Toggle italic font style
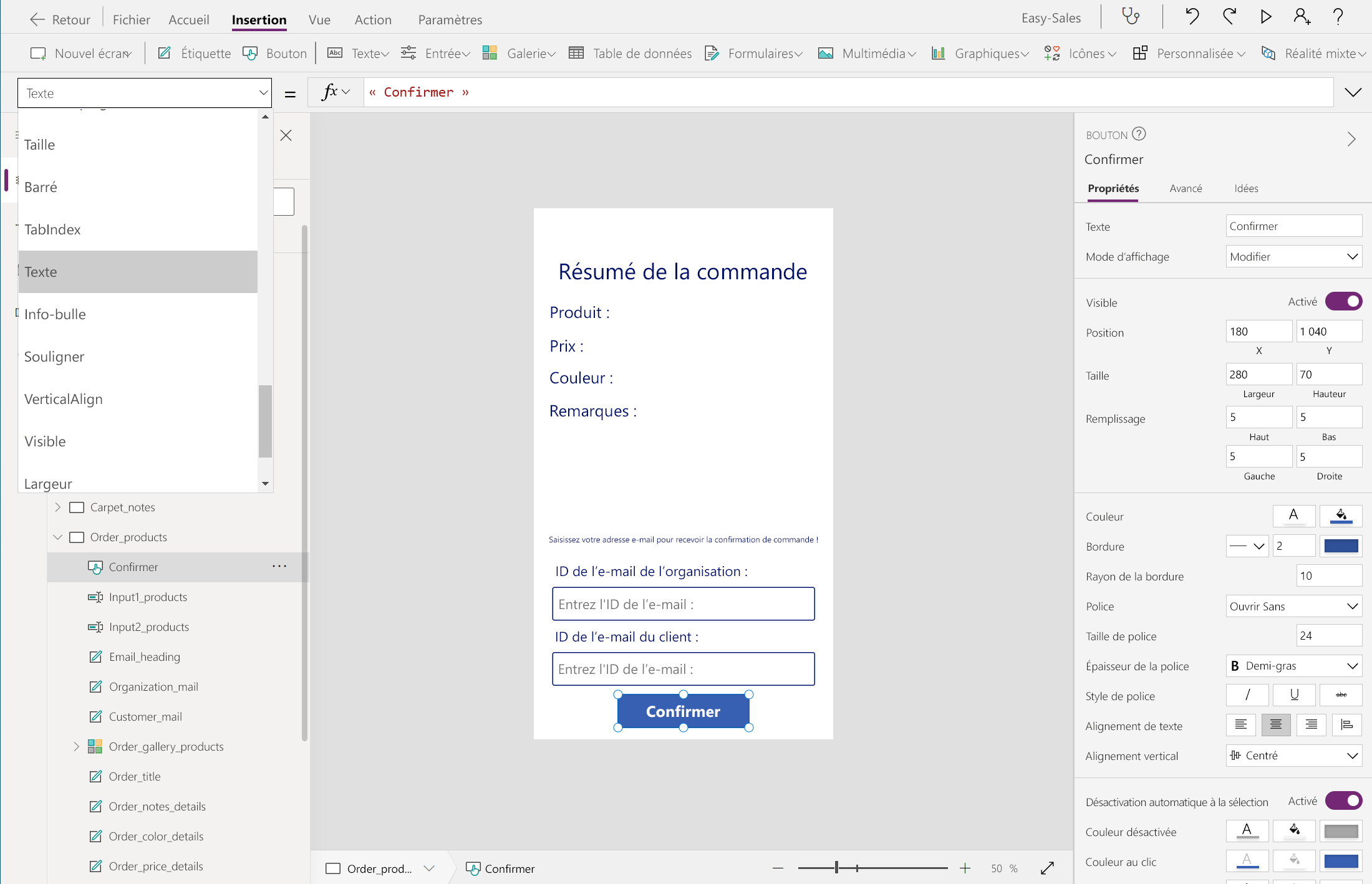 pyautogui.click(x=1247, y=695)
